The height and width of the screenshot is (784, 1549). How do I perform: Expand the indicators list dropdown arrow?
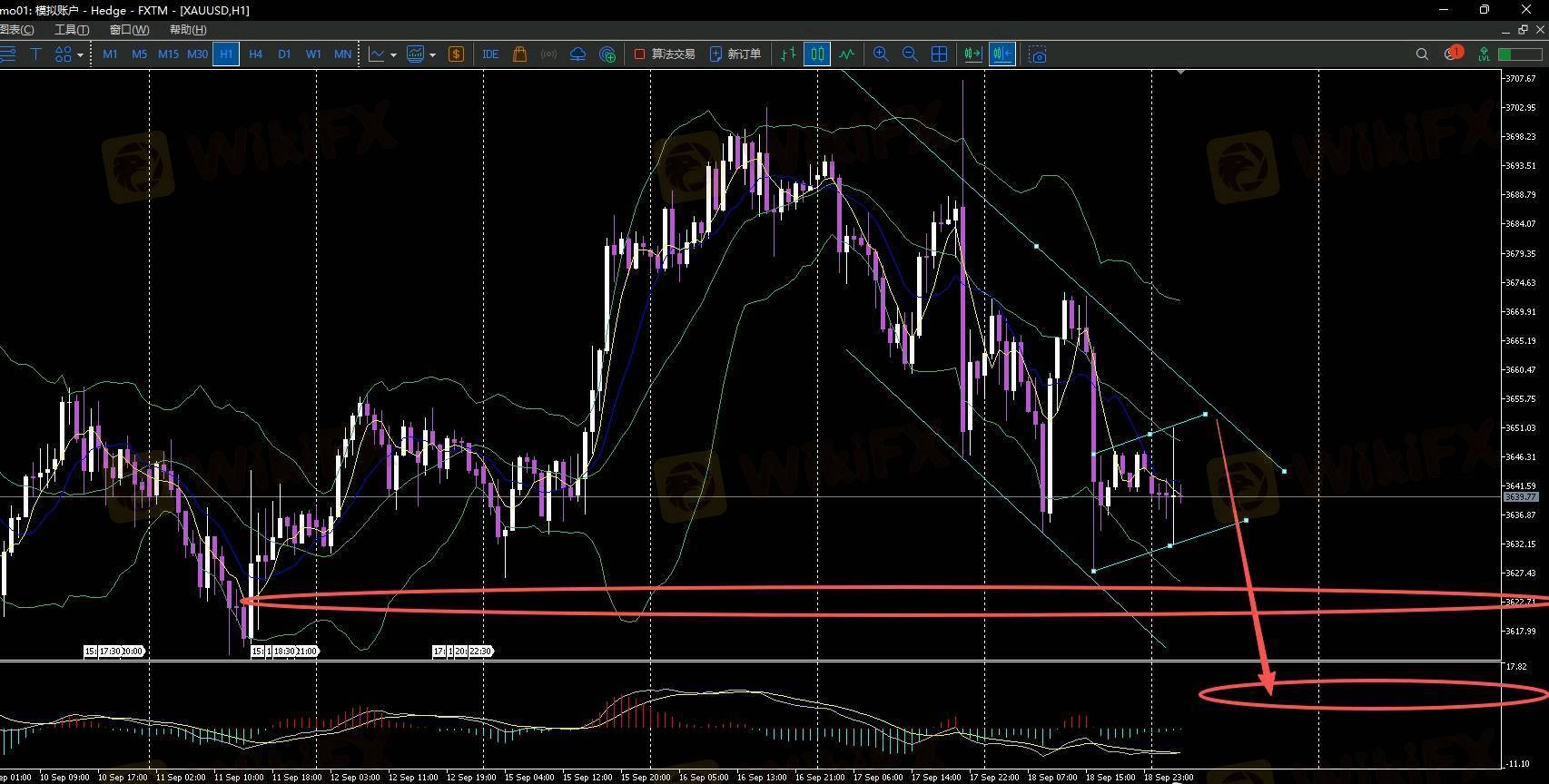click(393, 55)
